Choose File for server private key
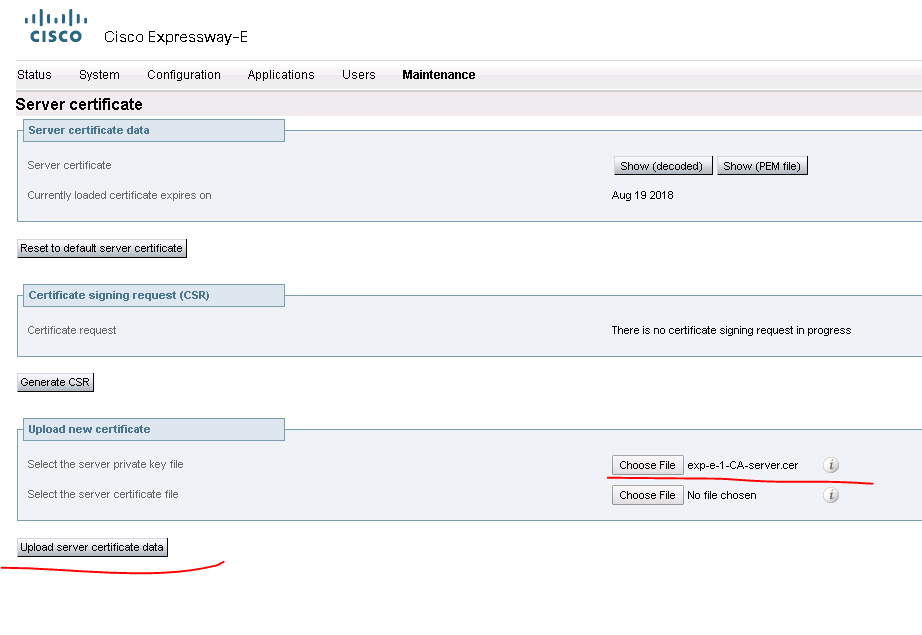Screen dimensions: 922x635 647,465
